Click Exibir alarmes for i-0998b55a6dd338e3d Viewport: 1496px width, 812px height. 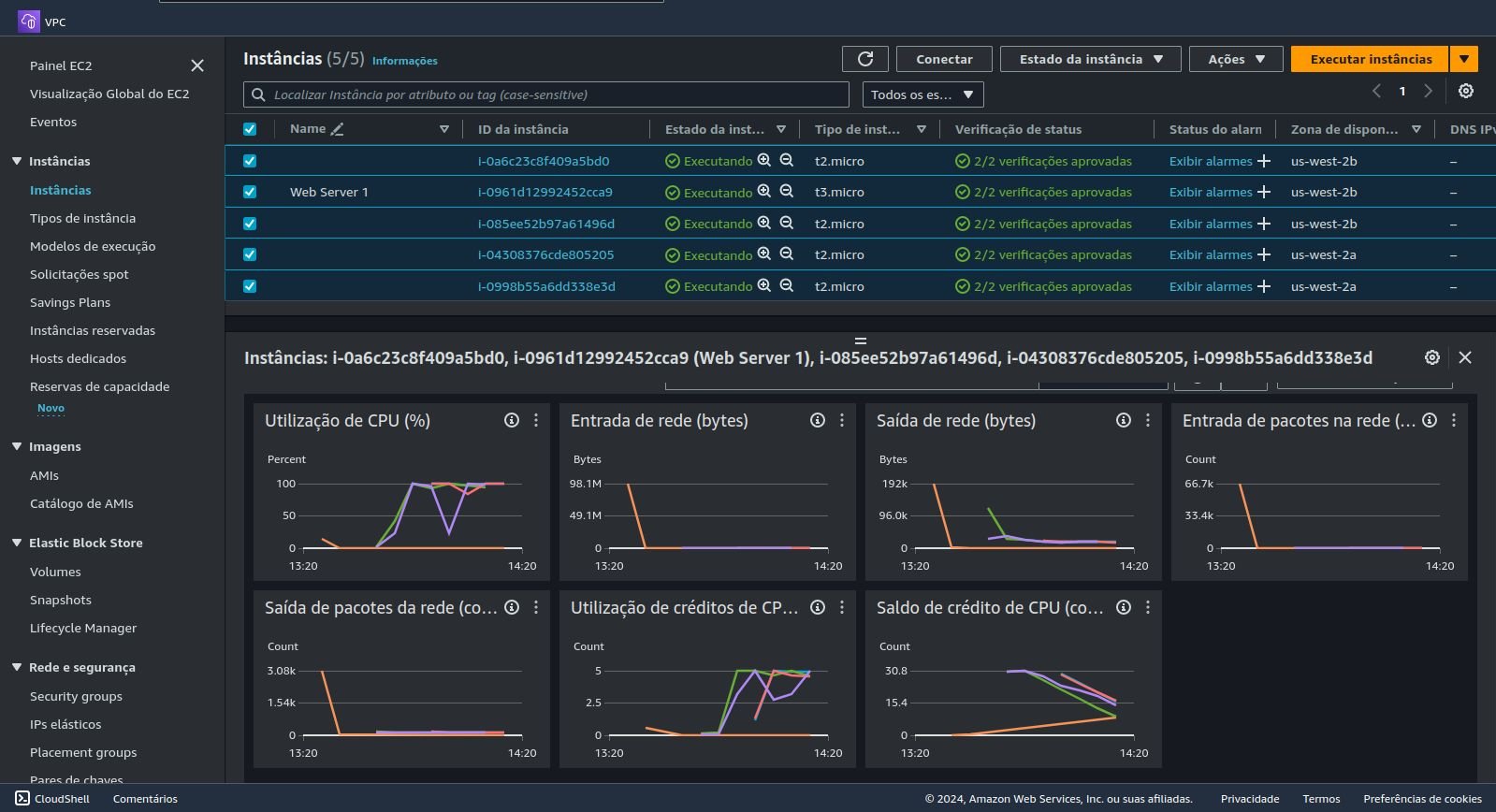[x=1211, y=286]
